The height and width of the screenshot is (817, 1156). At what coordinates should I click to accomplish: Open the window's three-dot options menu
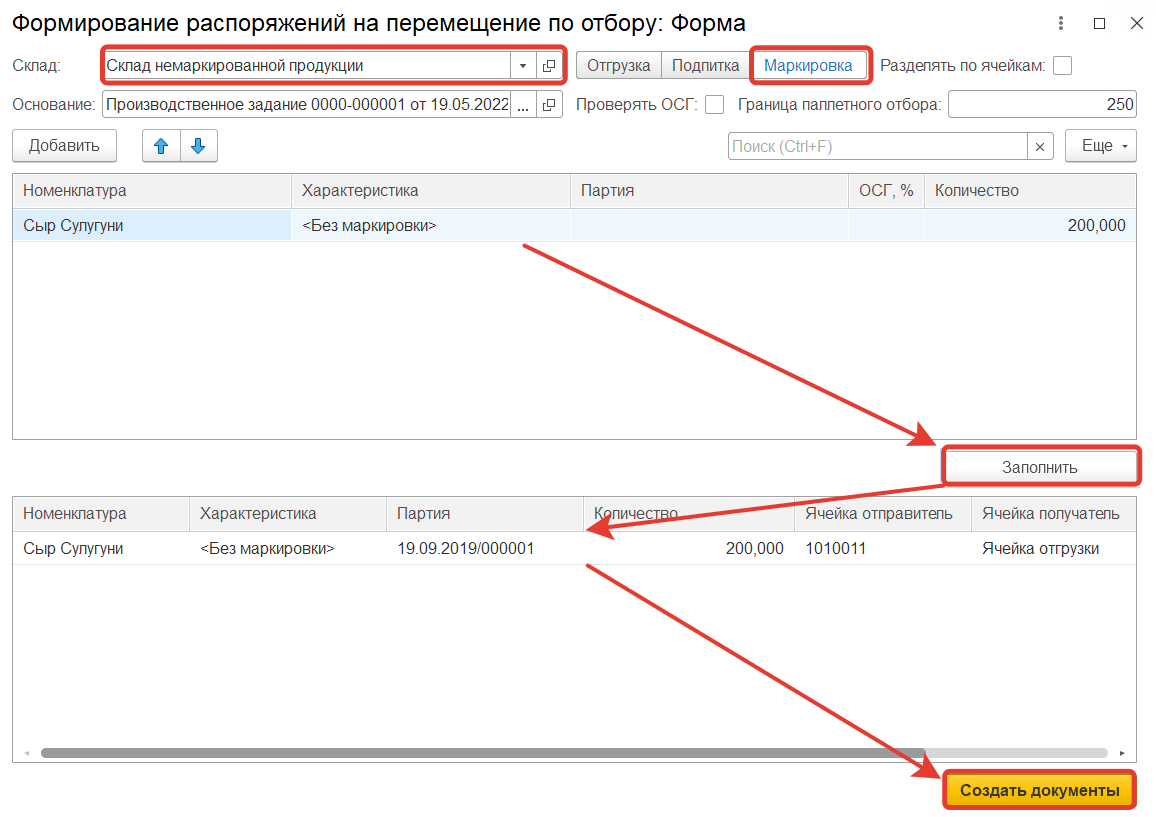pos(1060,23)
